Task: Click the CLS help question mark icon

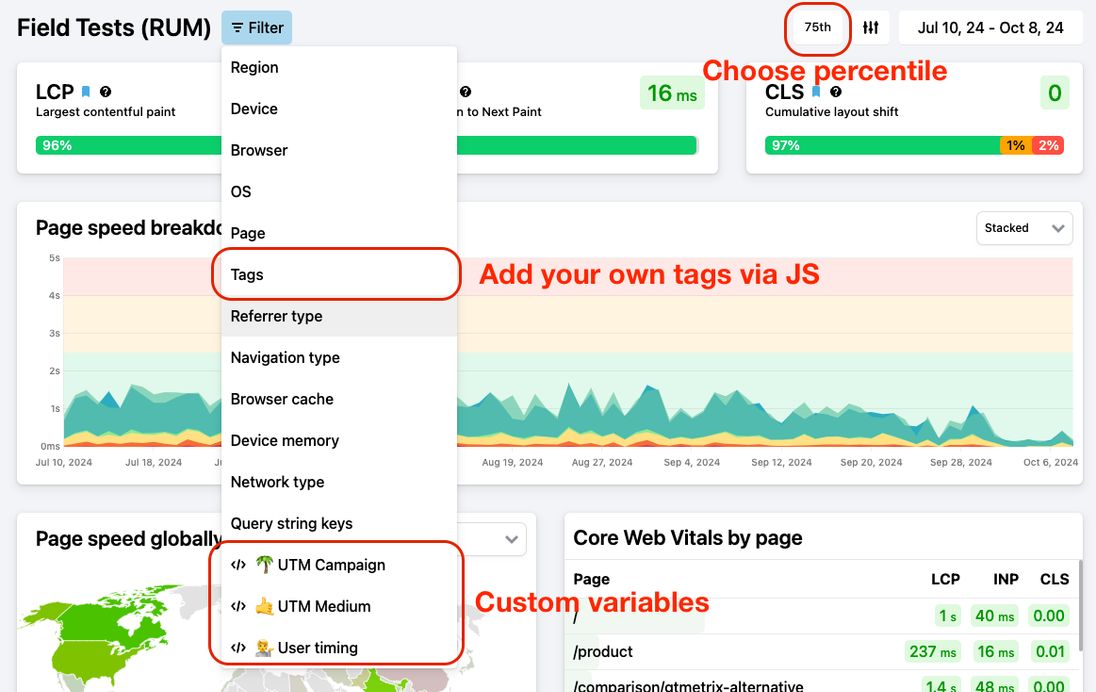Action: 836,92
